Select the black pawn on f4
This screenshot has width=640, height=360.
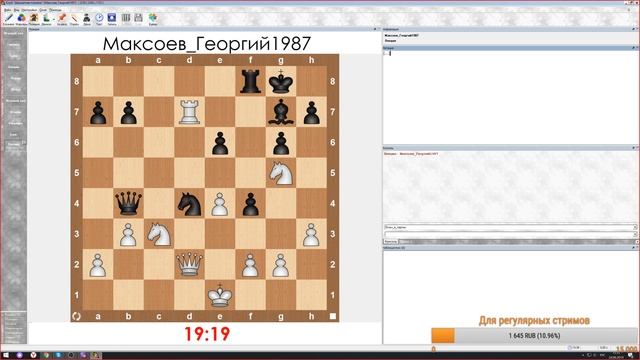pyautogui.click(x=250, y=203)
